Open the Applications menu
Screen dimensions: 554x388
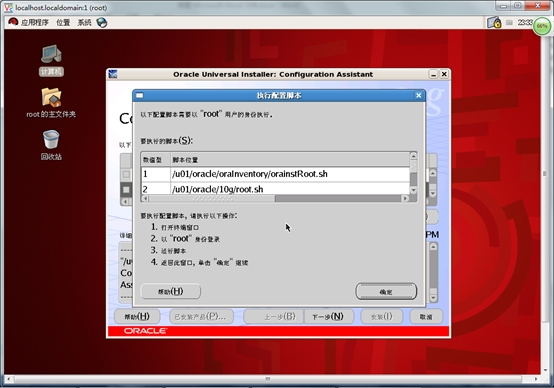35,23
